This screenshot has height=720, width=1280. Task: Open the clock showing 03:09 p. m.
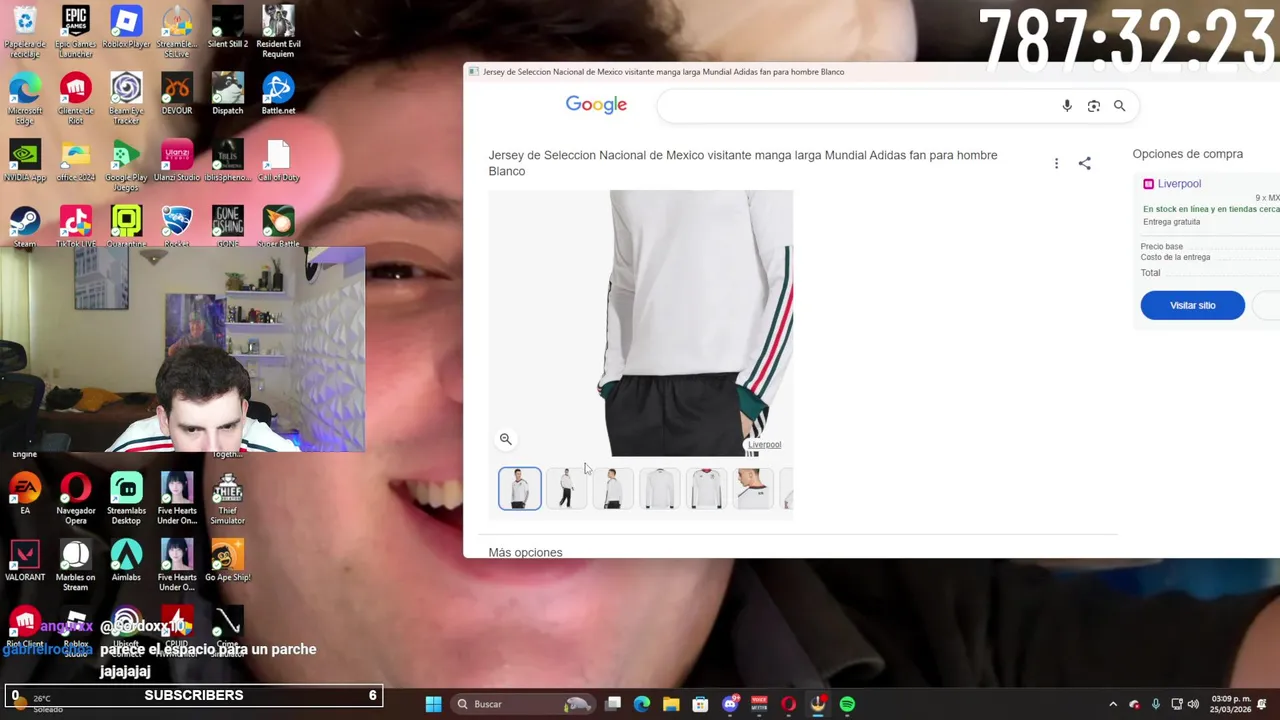coord(1231,704)
